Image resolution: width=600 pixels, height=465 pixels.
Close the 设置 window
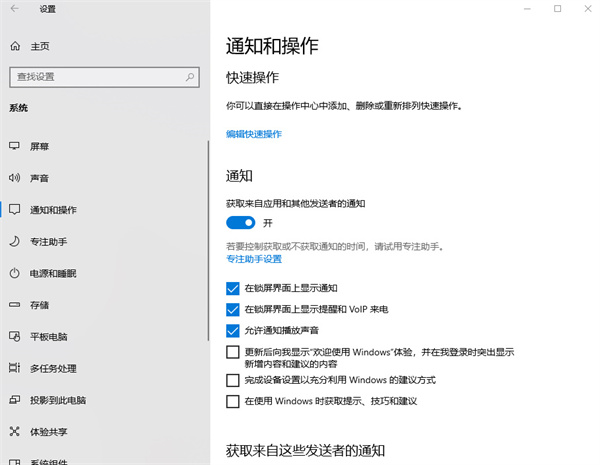pyautogui.click(x=588, y=8)
